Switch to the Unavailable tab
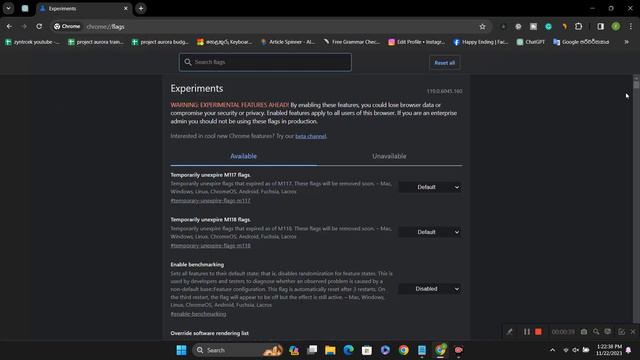The height and width of the screenshot is (360, 640). pos(389,156)
